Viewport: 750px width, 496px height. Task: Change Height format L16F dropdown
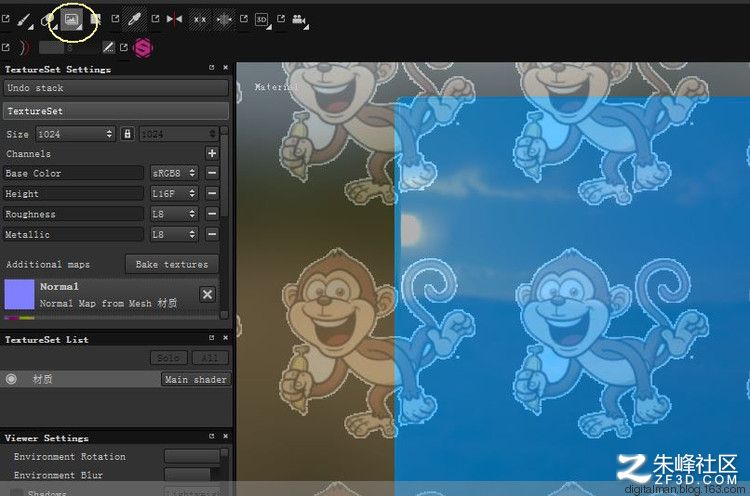click(174, 193)
